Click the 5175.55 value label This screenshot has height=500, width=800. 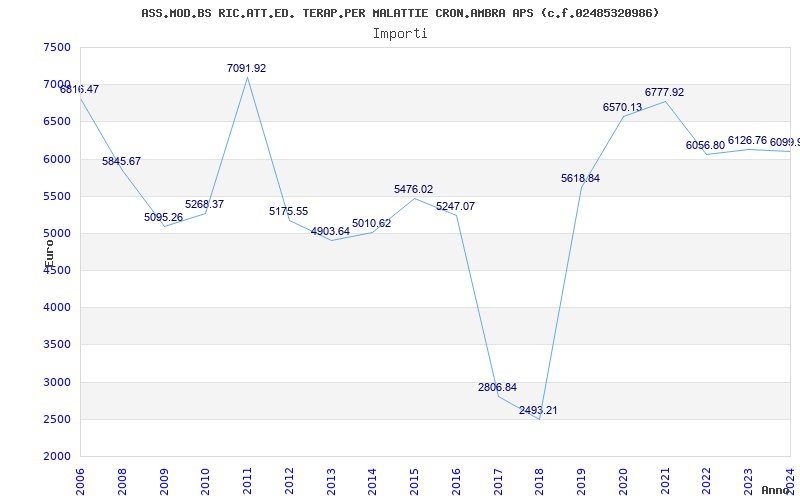(289, 211)
